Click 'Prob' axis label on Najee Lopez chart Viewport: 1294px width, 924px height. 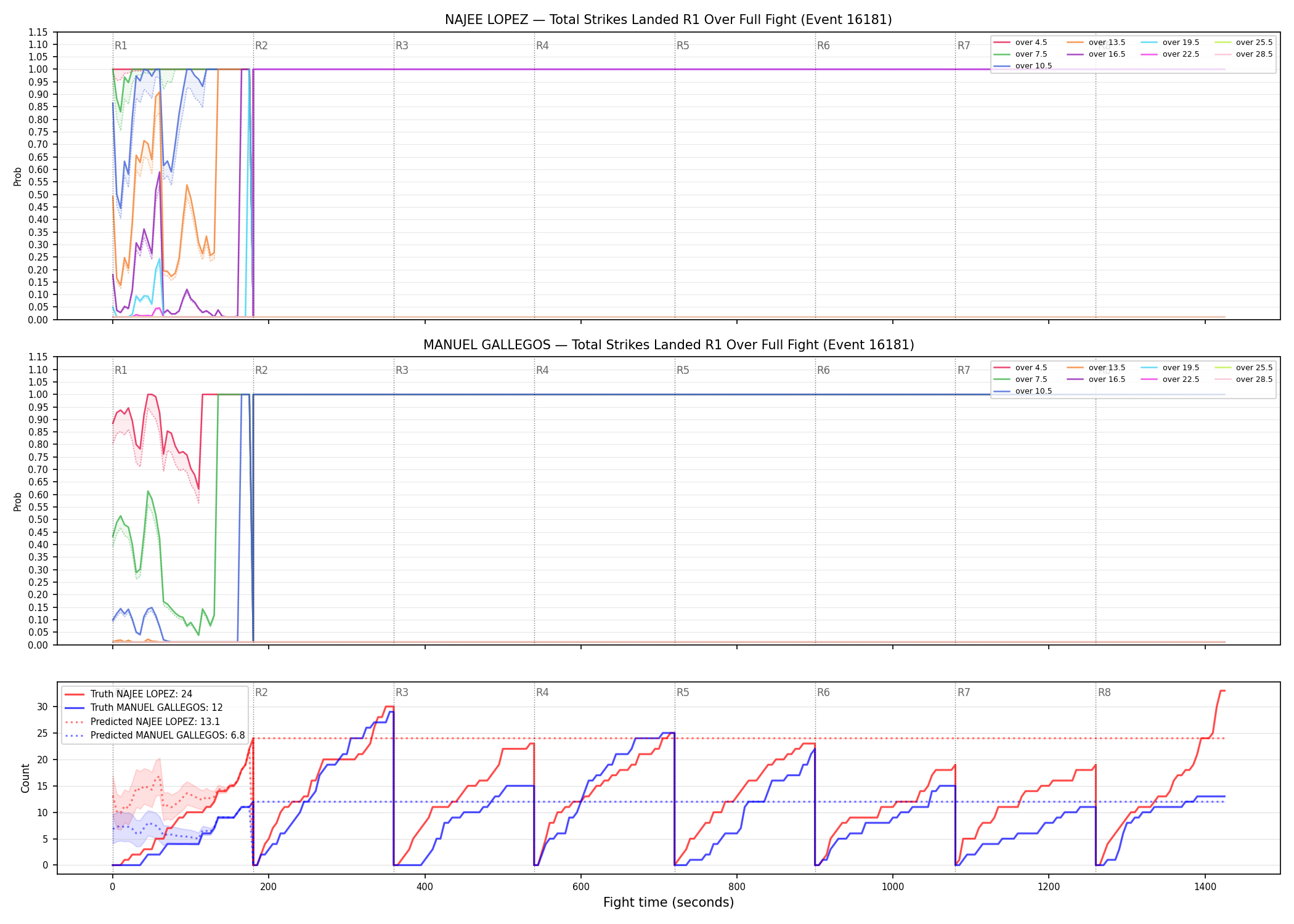click(18, 177)
